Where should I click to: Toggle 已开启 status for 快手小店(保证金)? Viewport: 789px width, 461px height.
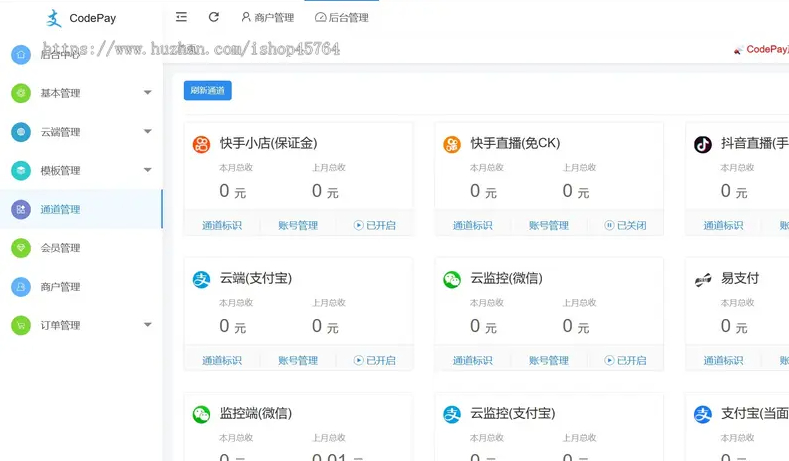(x=374, y=226)
